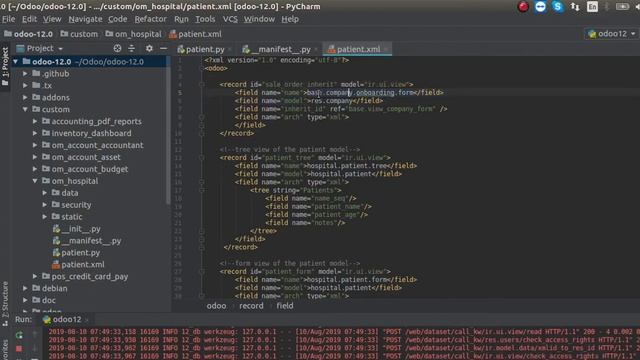The height and width of the screenshot is (360, 640).
Task: Open the Help menu
Action: coord(290,19)
